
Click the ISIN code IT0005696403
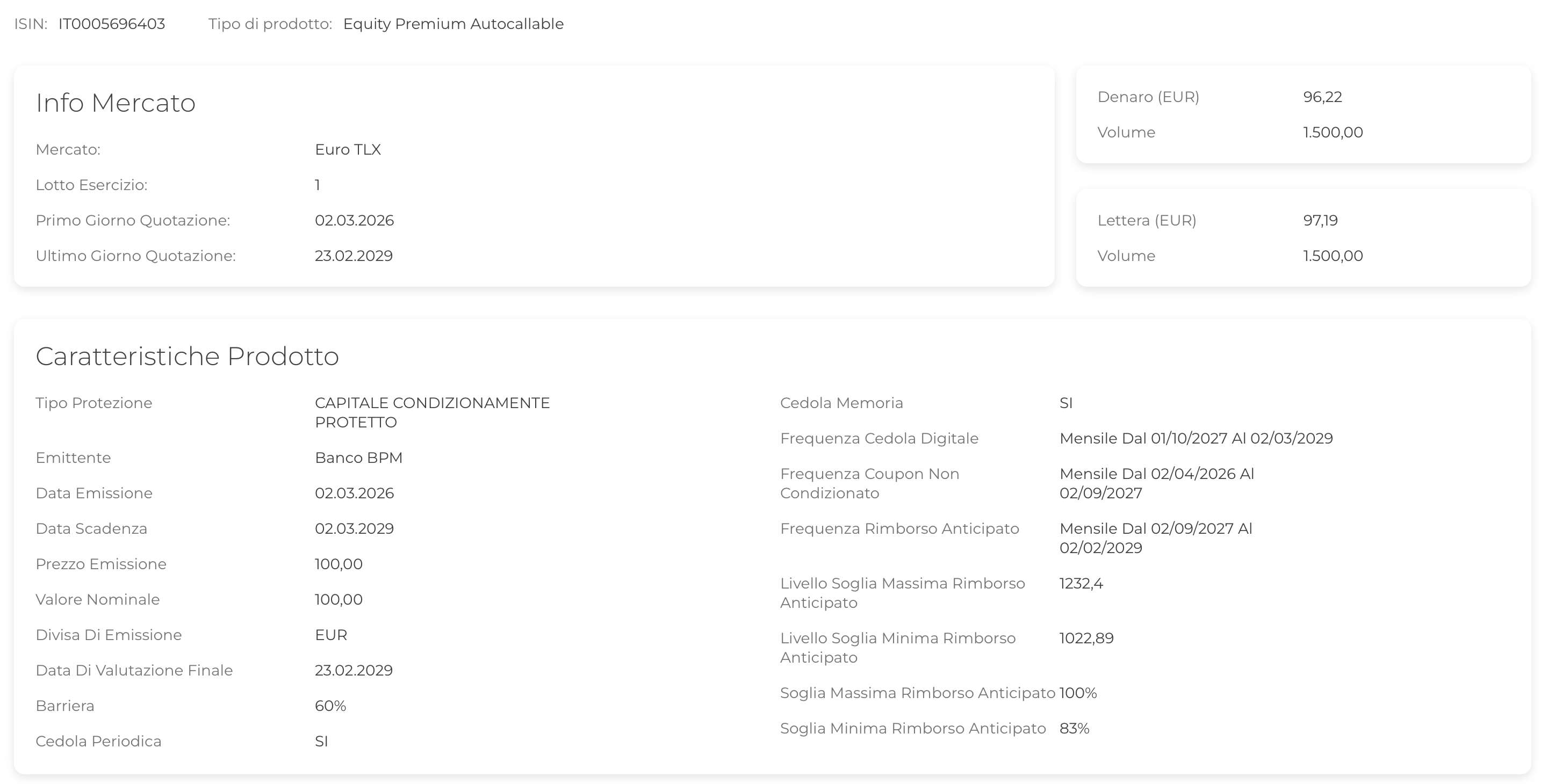coord(111,24)
